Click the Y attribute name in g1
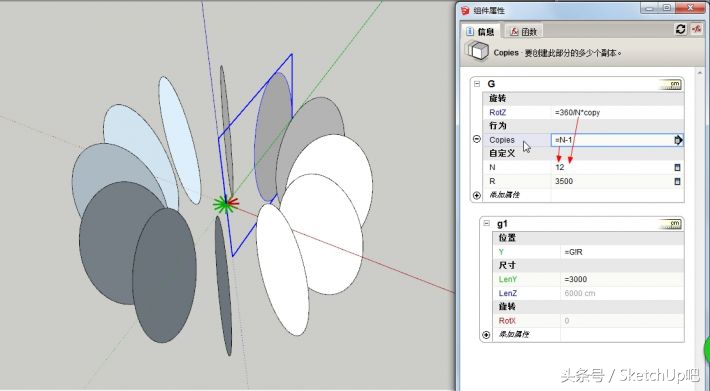710x391 pixels. 501,252
